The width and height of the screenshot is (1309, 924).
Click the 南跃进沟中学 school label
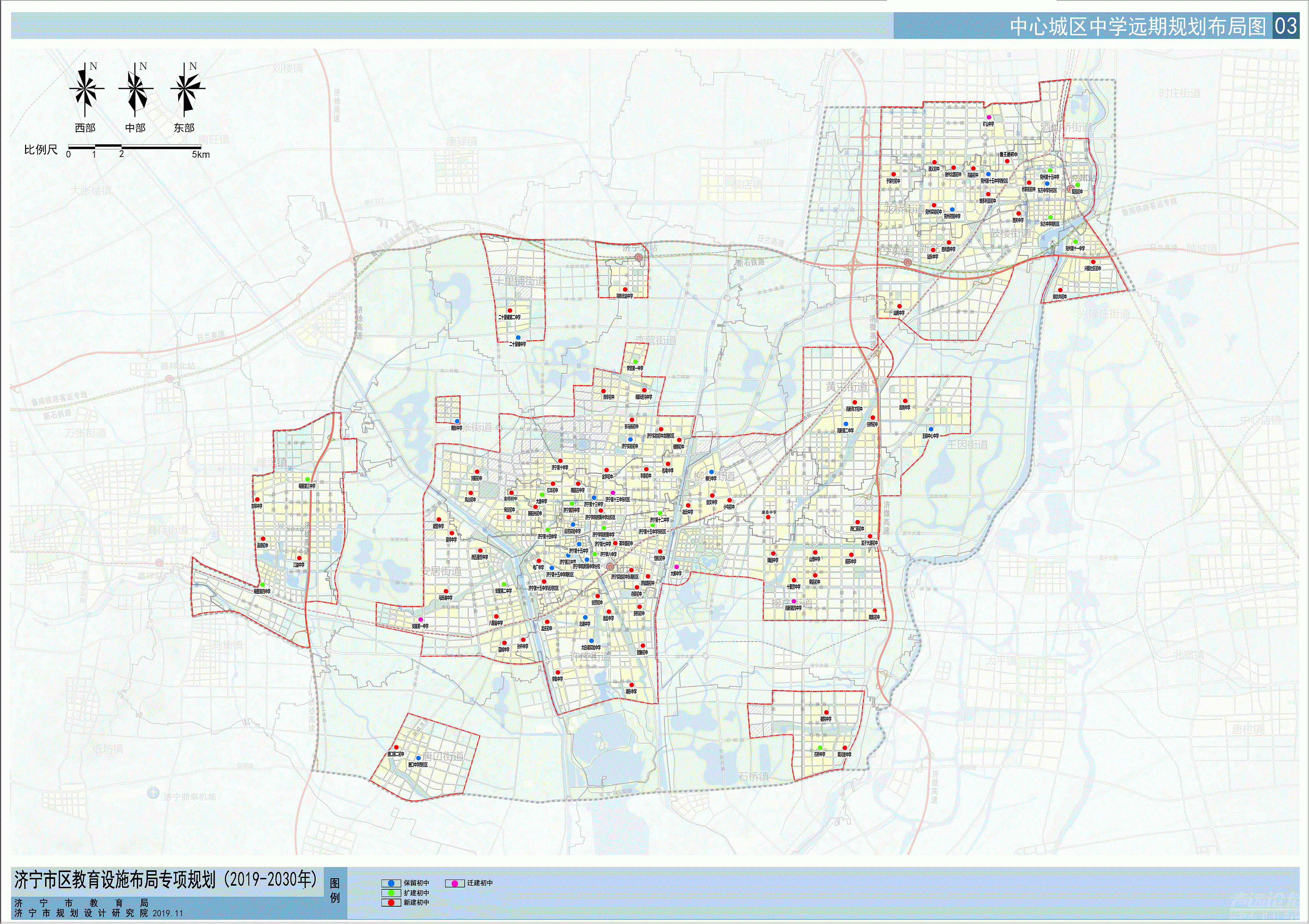point(644,397)
